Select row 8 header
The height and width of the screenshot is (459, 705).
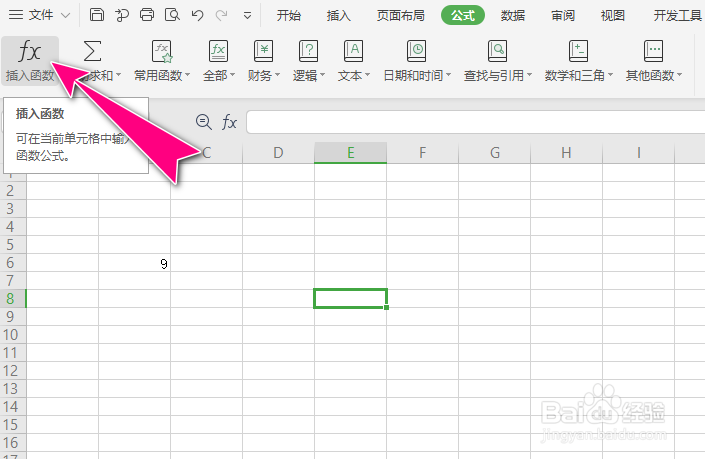tap(13, 299)
